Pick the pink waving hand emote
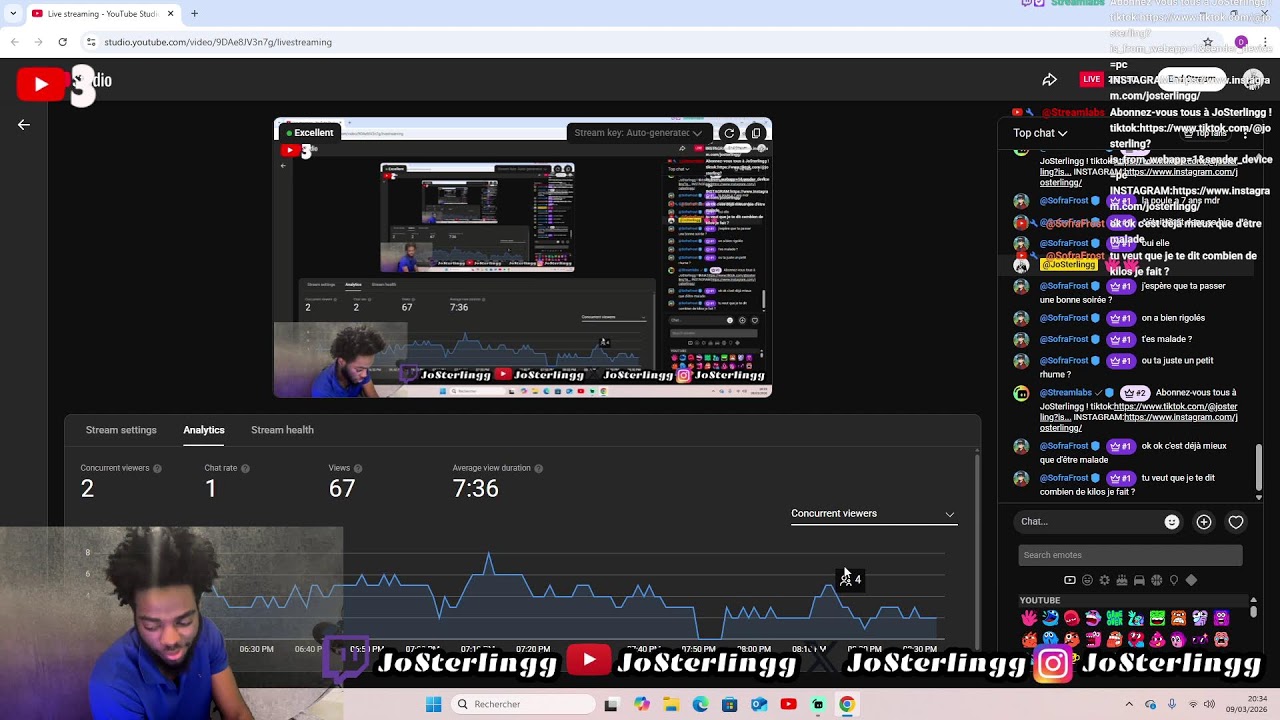1280x720 pixels. [x=1029, y=618]
